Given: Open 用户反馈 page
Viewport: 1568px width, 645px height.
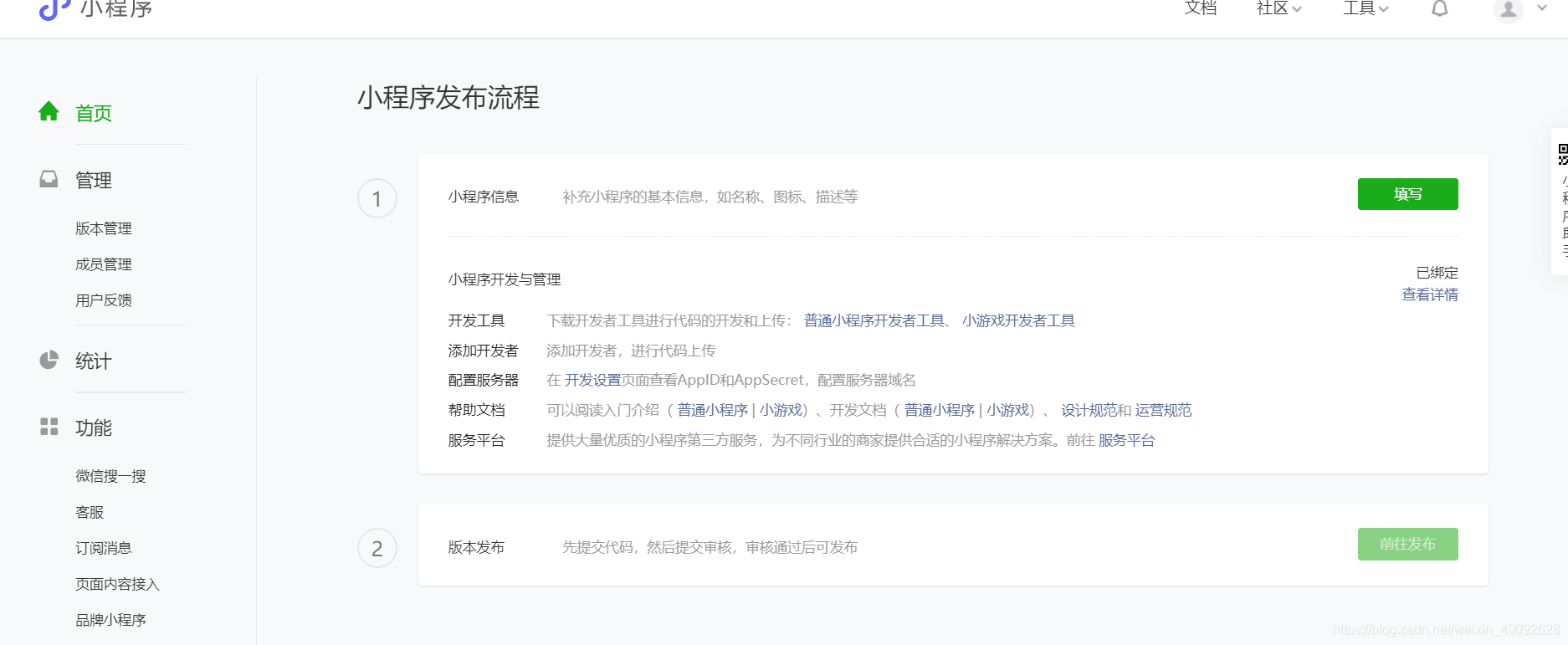Looking at the screenshot, I should coord(104,300).
